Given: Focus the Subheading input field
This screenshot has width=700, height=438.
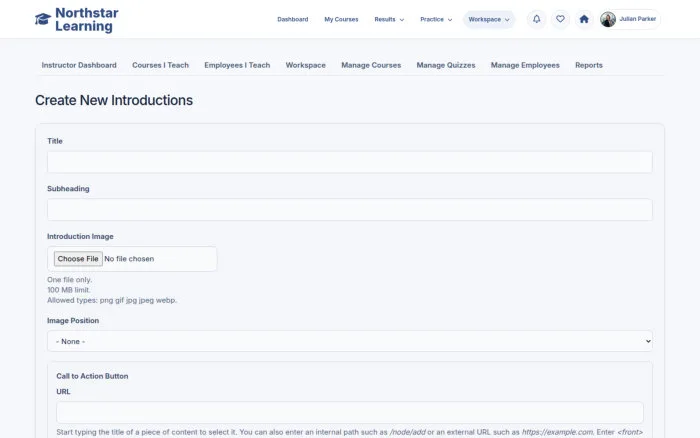Looking at the screenshot, I should [350, 209].
